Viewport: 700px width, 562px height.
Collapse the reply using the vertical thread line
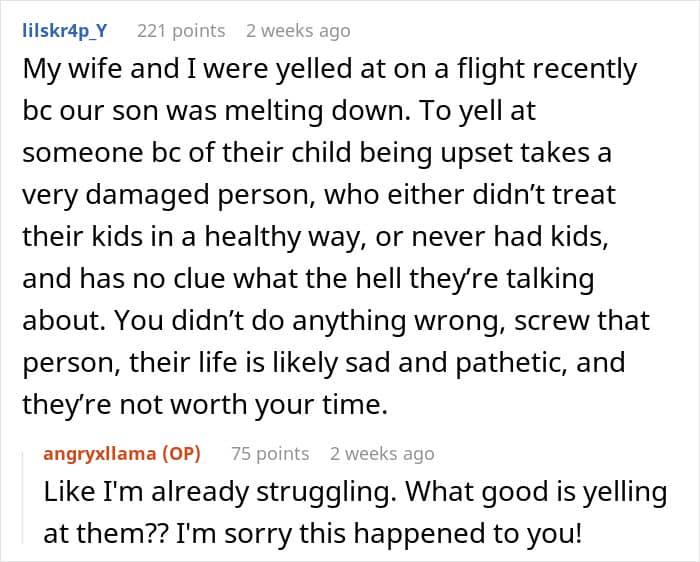(x=23, y=498)
